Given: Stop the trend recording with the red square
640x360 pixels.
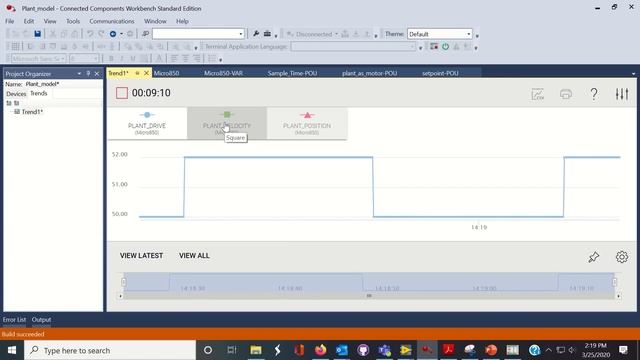Looking at the screenshot, I should point(122,93).
